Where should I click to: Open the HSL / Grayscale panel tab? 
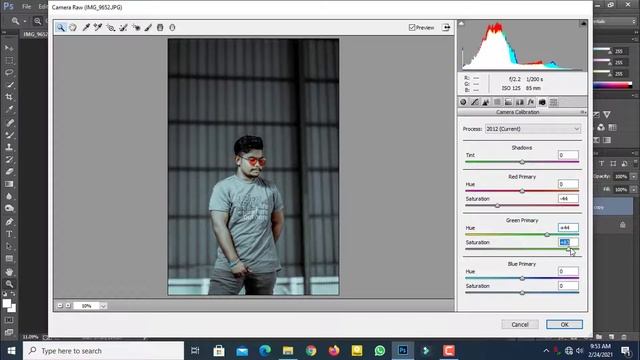[497, 102]
